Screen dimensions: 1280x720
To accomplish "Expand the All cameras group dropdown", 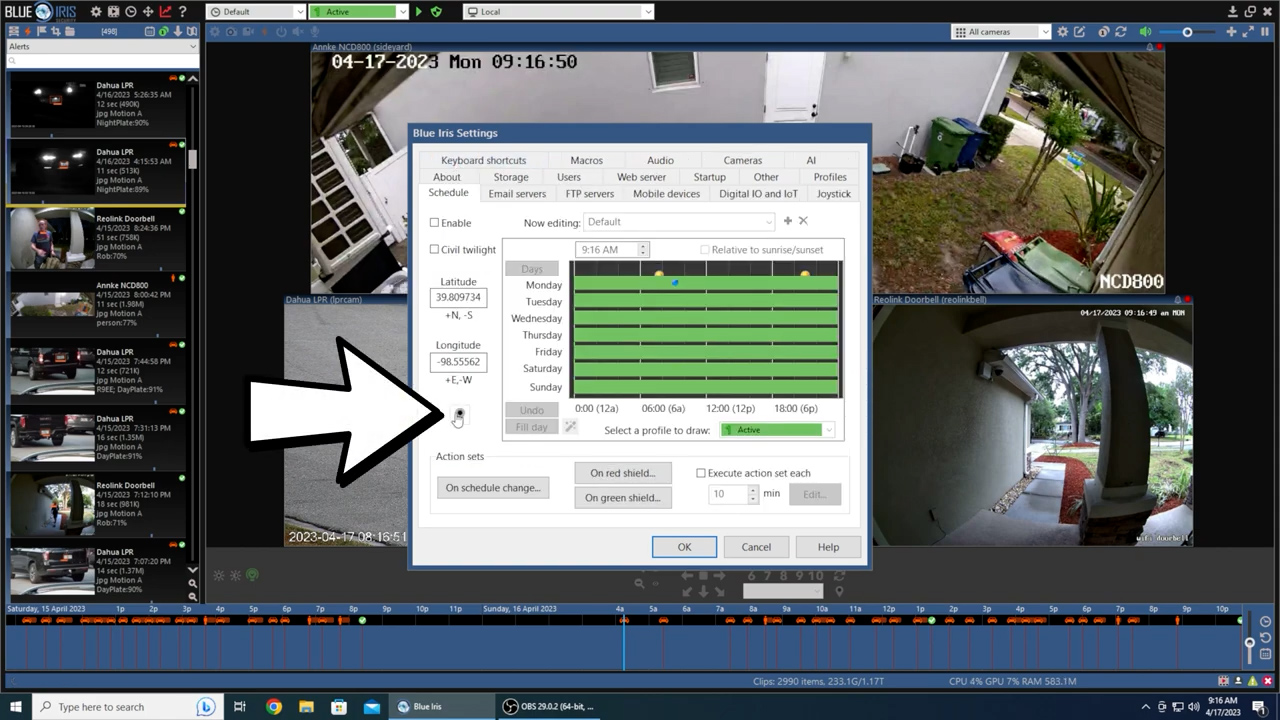I will pos(1001,32).
